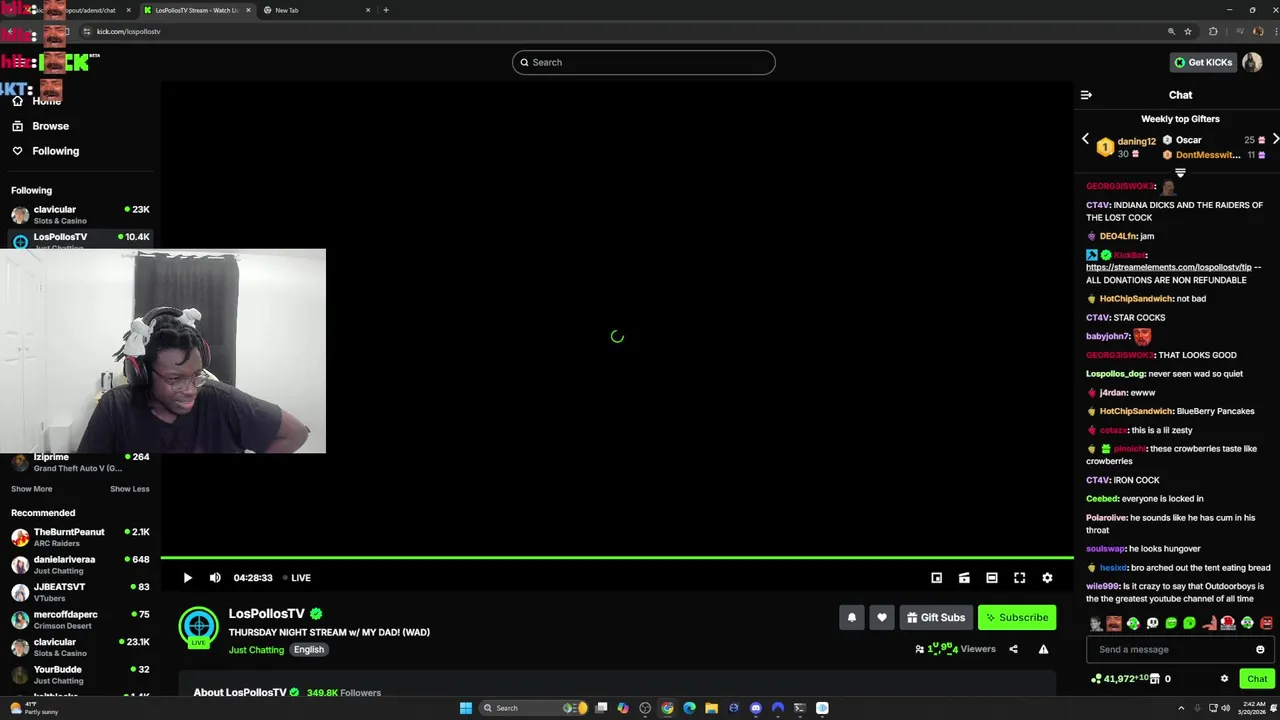The height and width of the screenshot is (720, 1280).
Task: Click the Gift Subs button
Action: point(936,618)
